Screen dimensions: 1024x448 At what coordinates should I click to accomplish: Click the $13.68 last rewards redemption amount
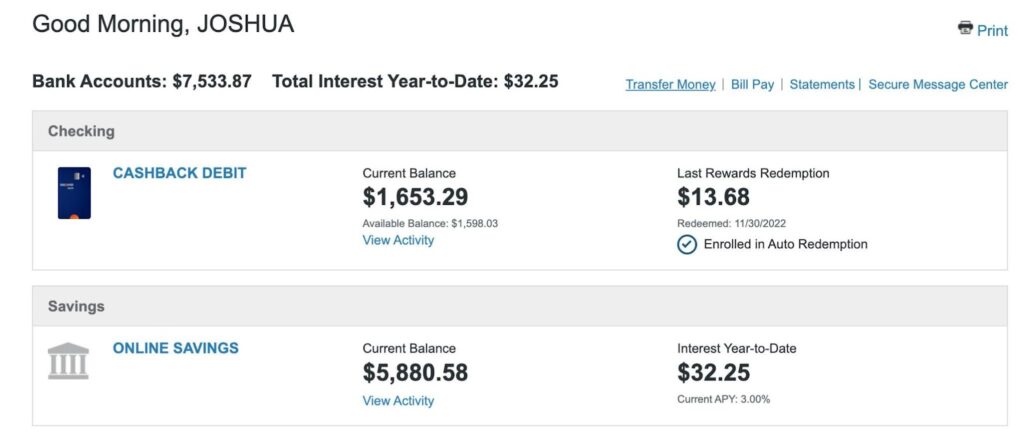713,197
